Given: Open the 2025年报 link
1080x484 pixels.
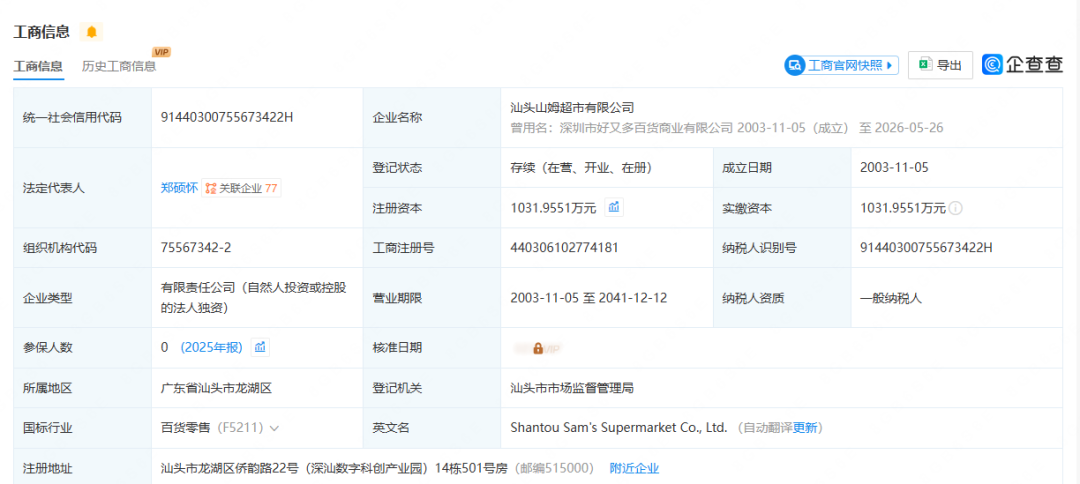Looking at the screenshot, I should 211,348.
